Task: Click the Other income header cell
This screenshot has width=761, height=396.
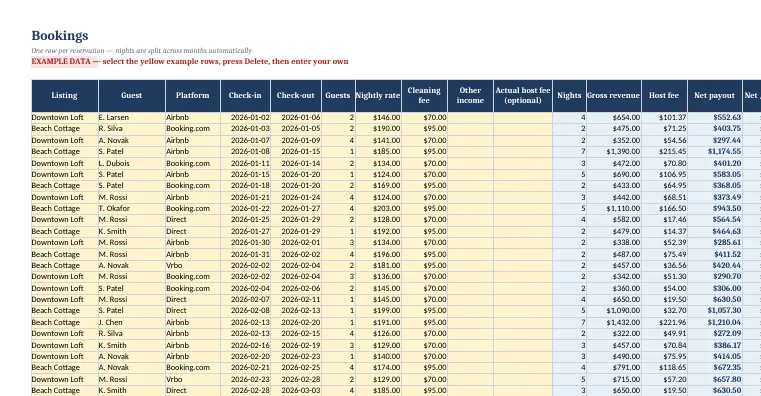Action: [470, 96]
